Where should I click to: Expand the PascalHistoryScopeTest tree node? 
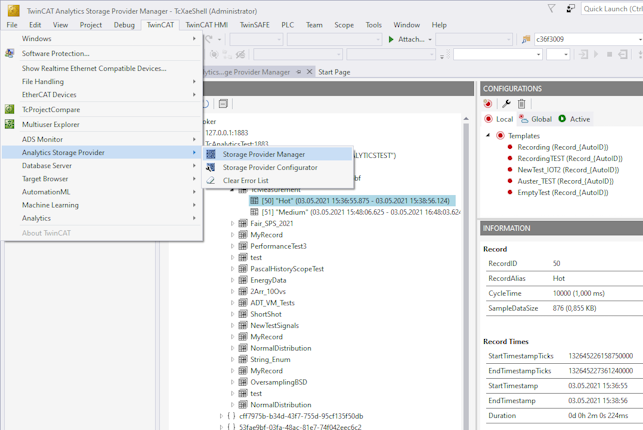233,269
